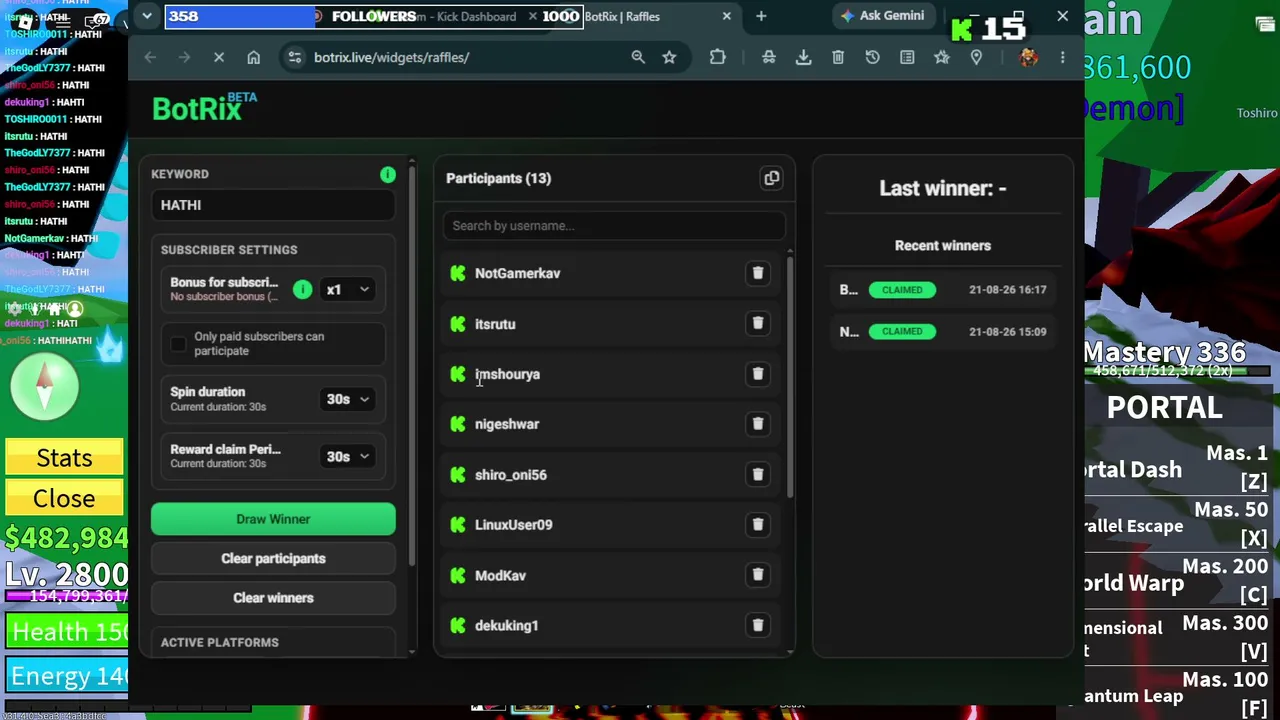This screenshot has height=720, width=1280.
Task: Open the tab search dropdown arrow
Action: pyautogui.click(x=147, y=16)
